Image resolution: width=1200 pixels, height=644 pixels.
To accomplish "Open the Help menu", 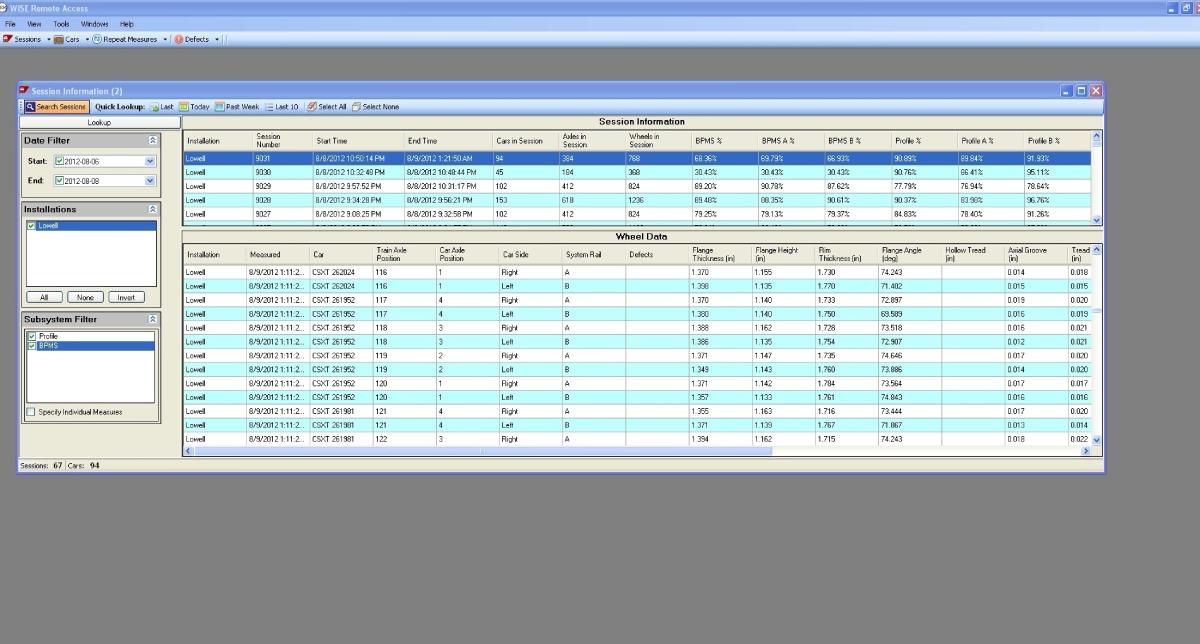I will [127, 23].
